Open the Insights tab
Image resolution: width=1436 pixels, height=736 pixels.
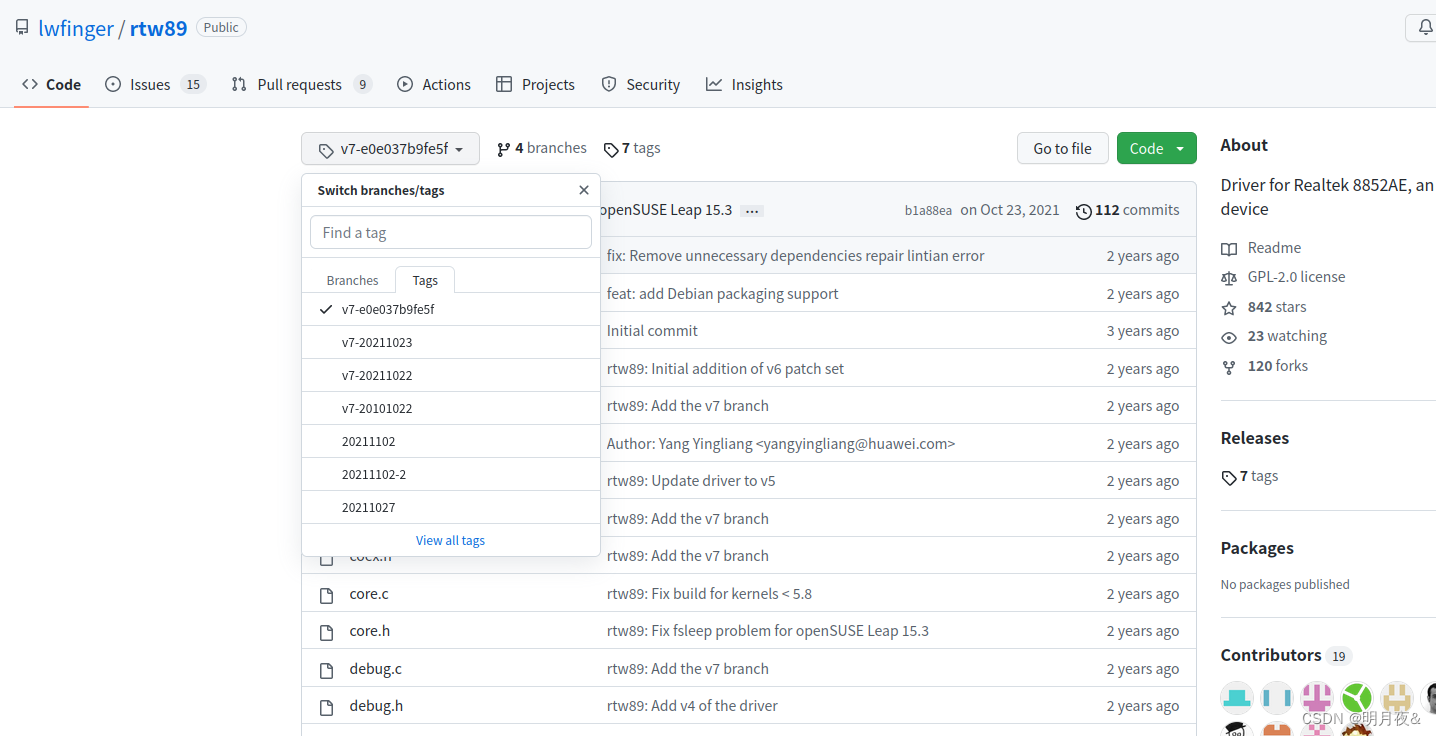click(744, 85)
